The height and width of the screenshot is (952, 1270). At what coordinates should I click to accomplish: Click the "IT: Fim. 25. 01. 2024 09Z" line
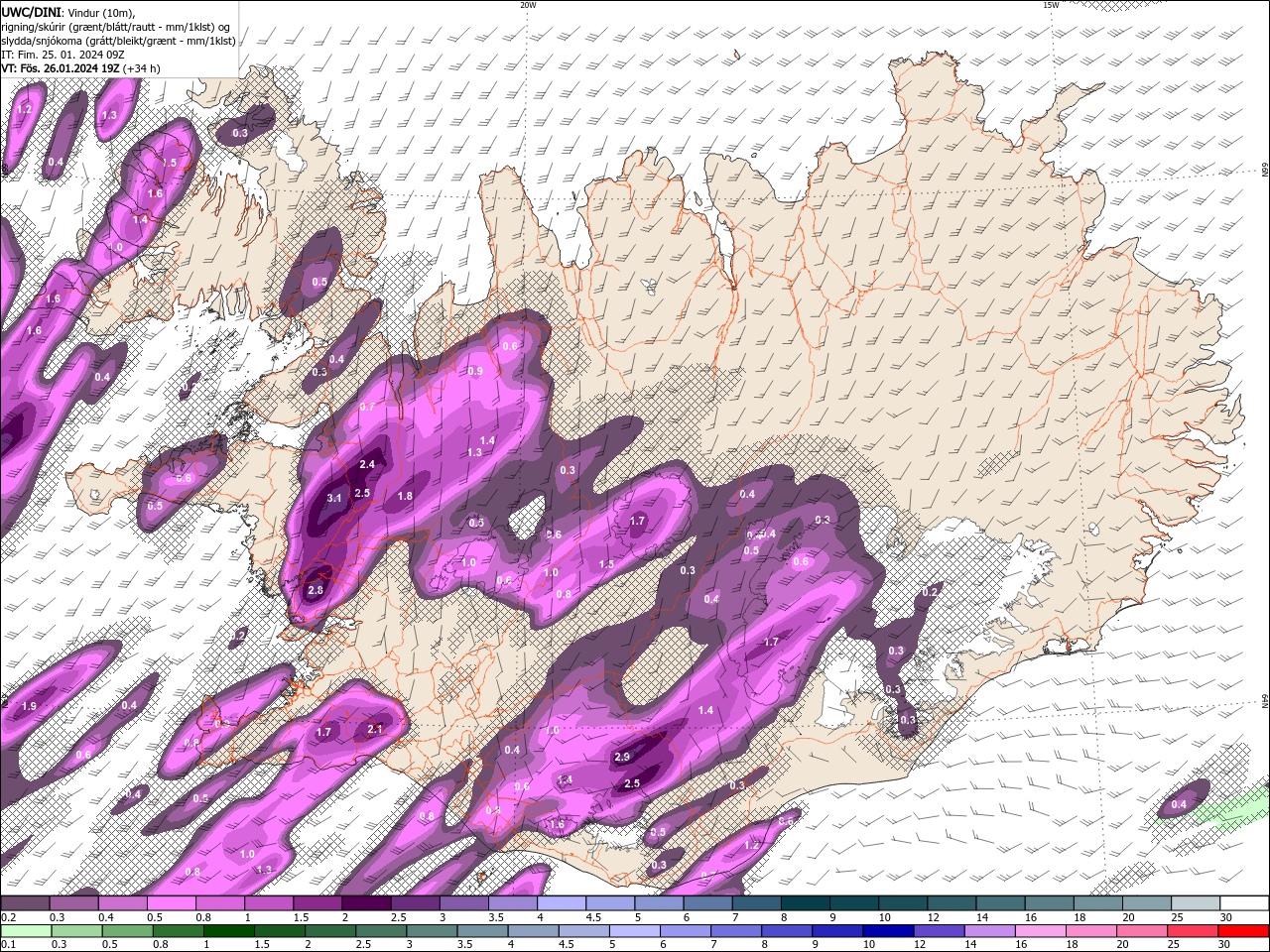(x=63, y=55)
